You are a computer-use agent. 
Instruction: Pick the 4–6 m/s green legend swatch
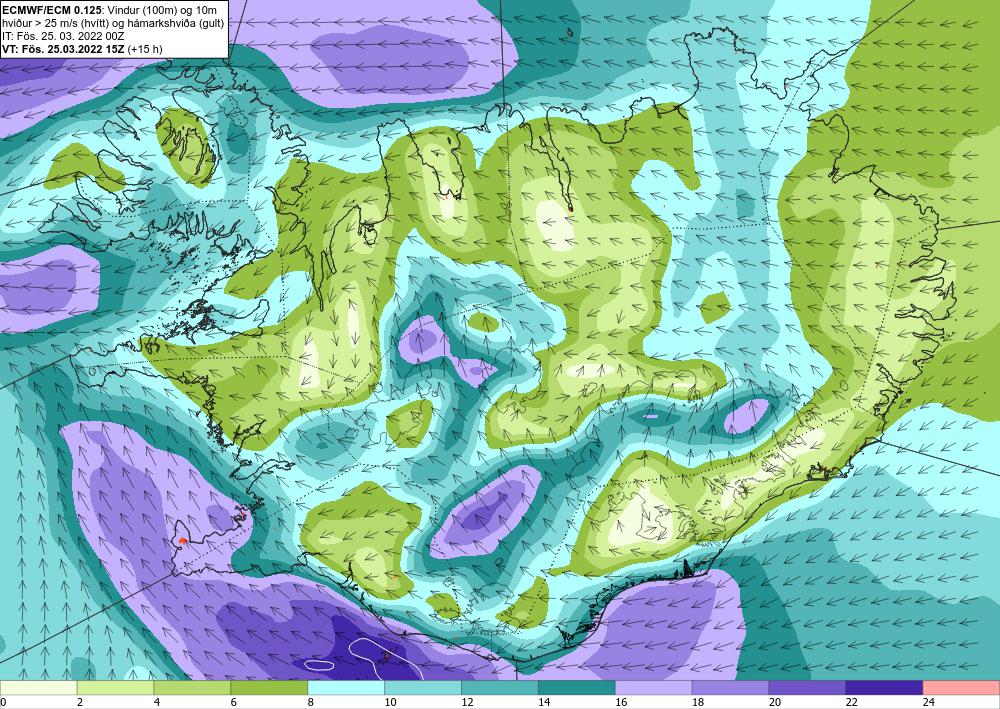tap(192, 688)
